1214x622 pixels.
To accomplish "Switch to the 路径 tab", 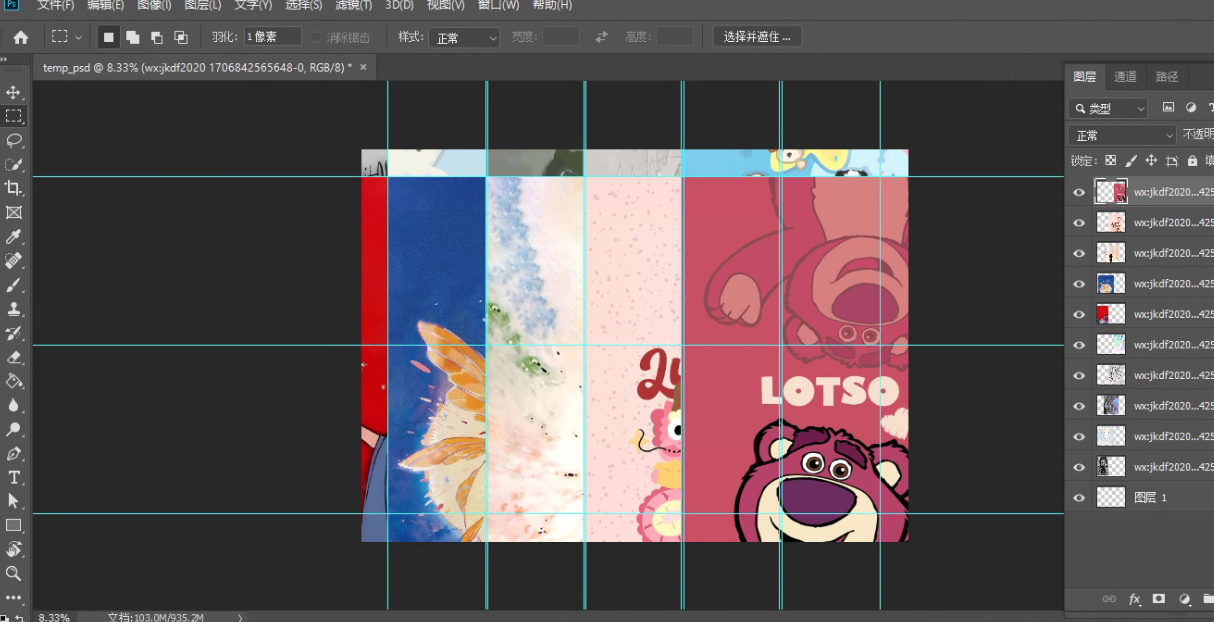I will click(x=1167, y=76).
